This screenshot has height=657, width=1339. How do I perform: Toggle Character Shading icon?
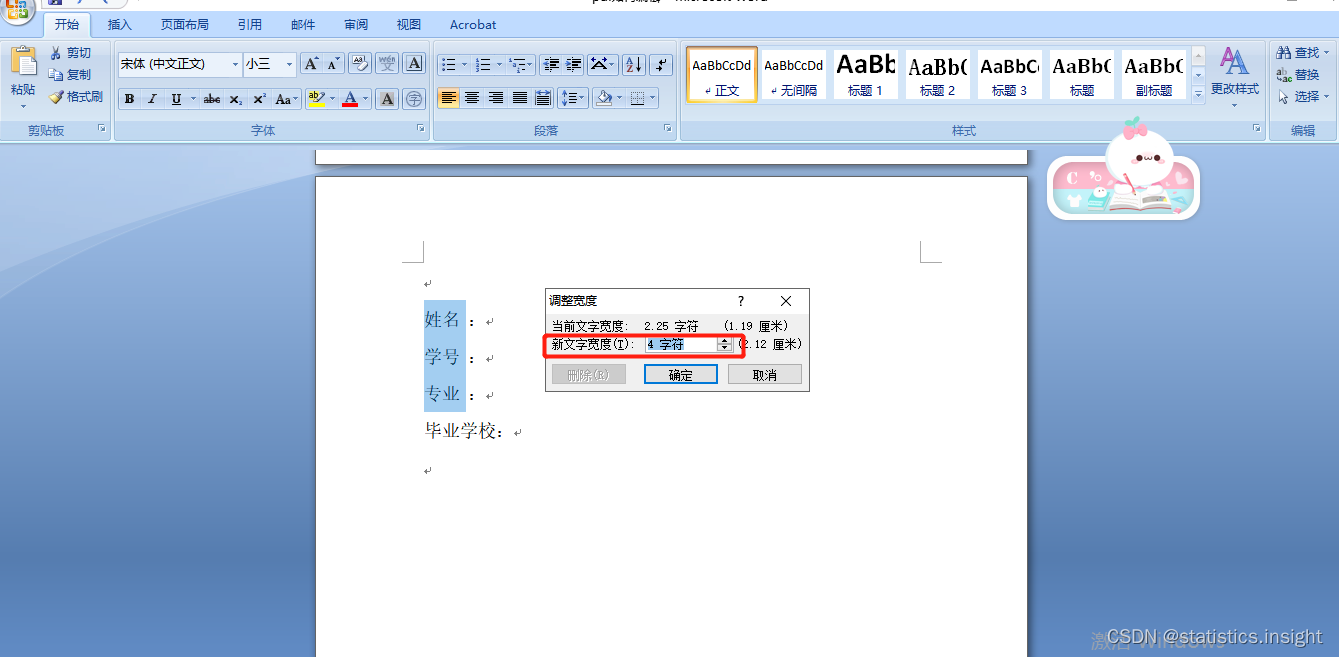(x=387, y=98)
